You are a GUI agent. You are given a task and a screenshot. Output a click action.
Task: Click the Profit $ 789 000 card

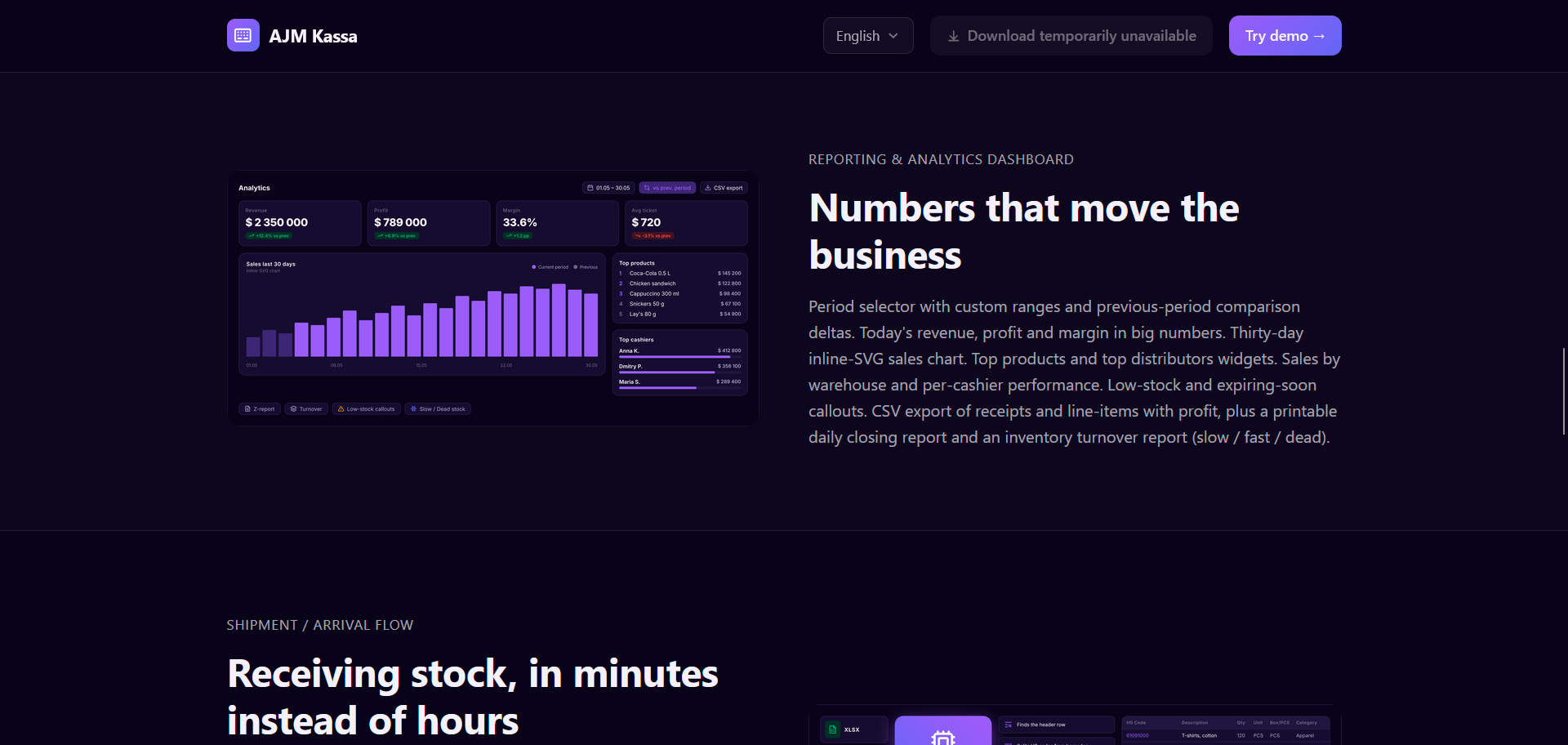[429, 223]
